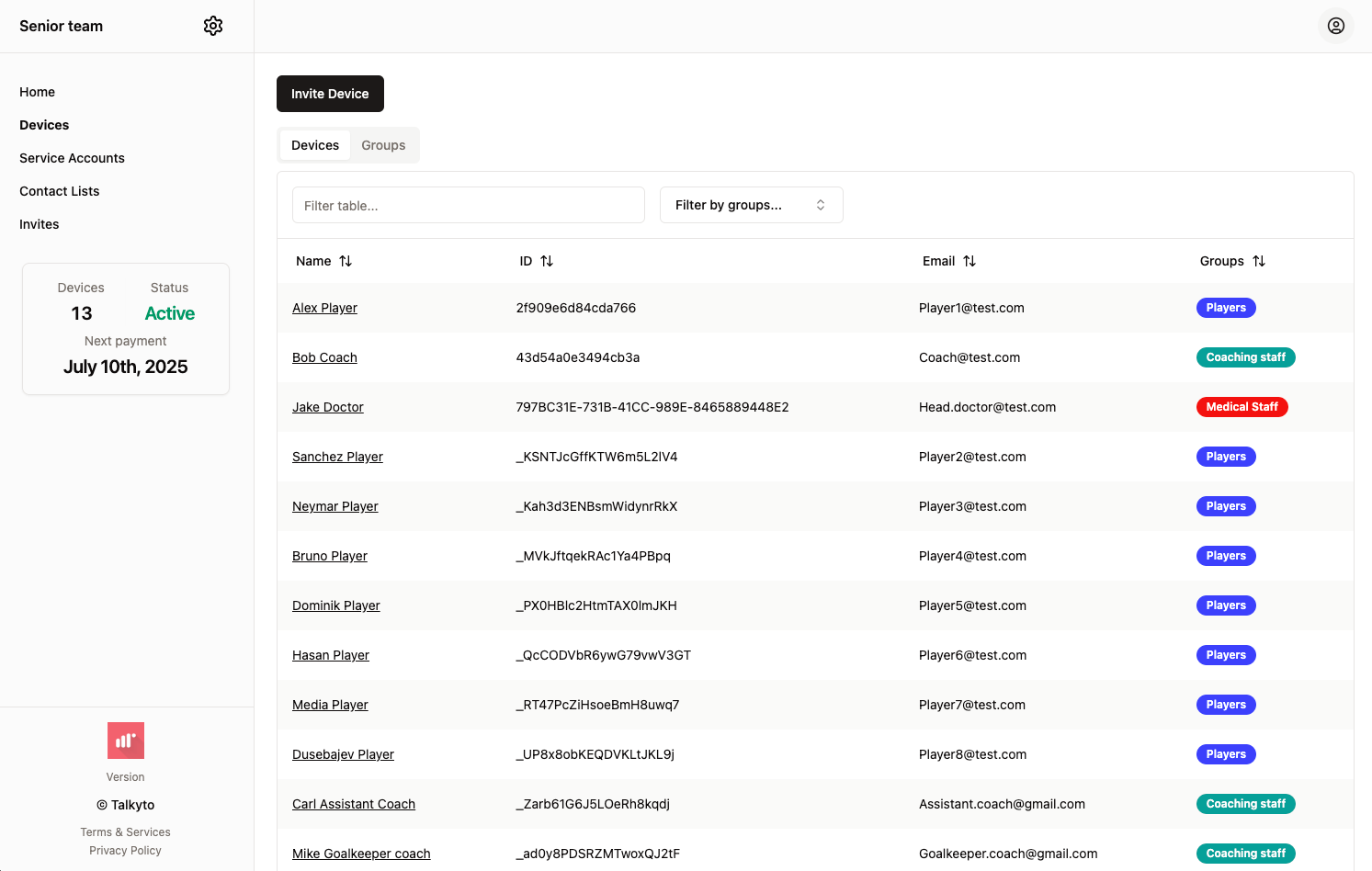Navigate to Contact Lists in the sidebar
This screenshot has width=1372, height=871.
click(x=59, y=191)
